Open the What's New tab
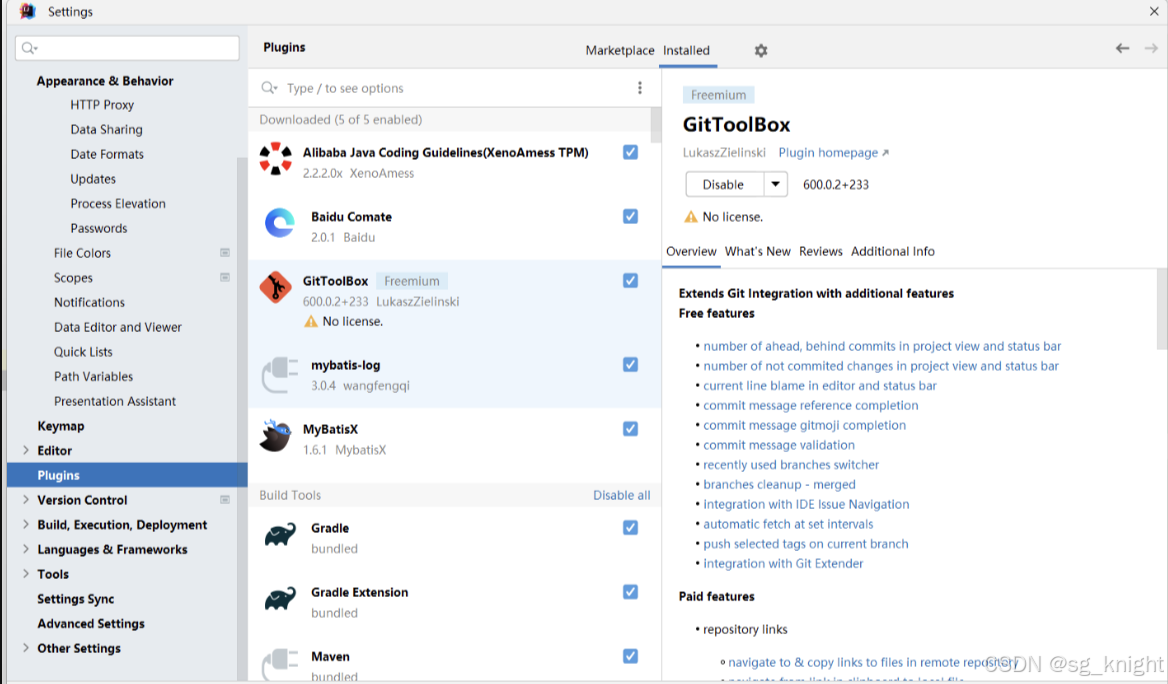The width and height of the screenshot is (1168, 684). pos(758,251)
